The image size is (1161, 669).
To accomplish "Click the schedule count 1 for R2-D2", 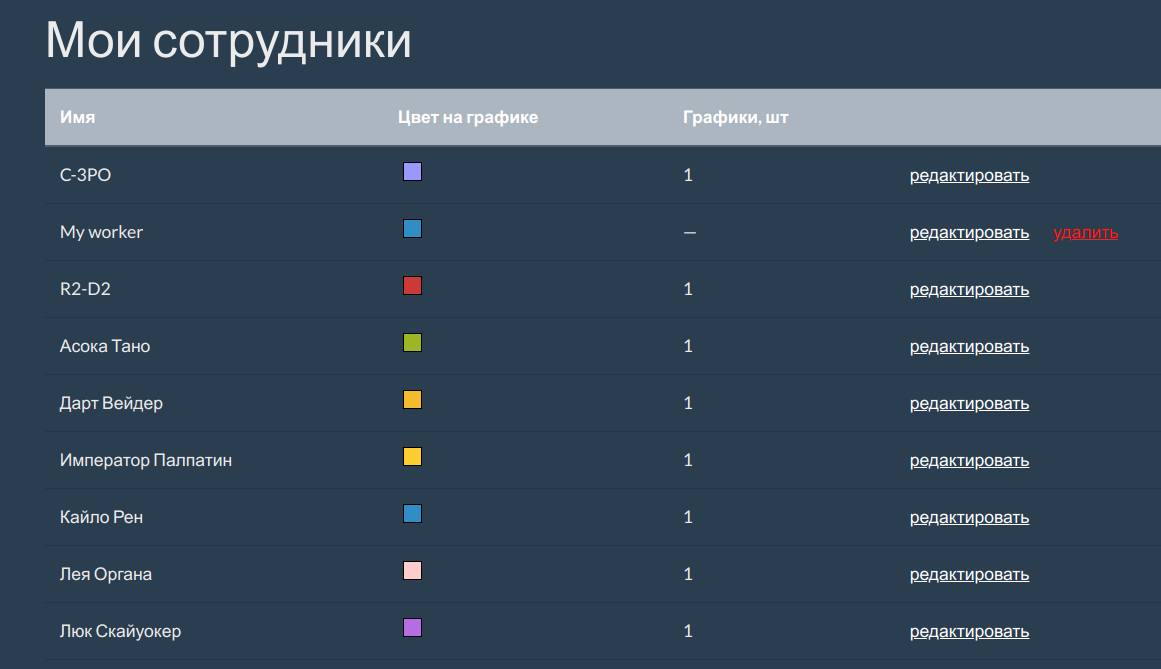I will [x=688, y=289].
